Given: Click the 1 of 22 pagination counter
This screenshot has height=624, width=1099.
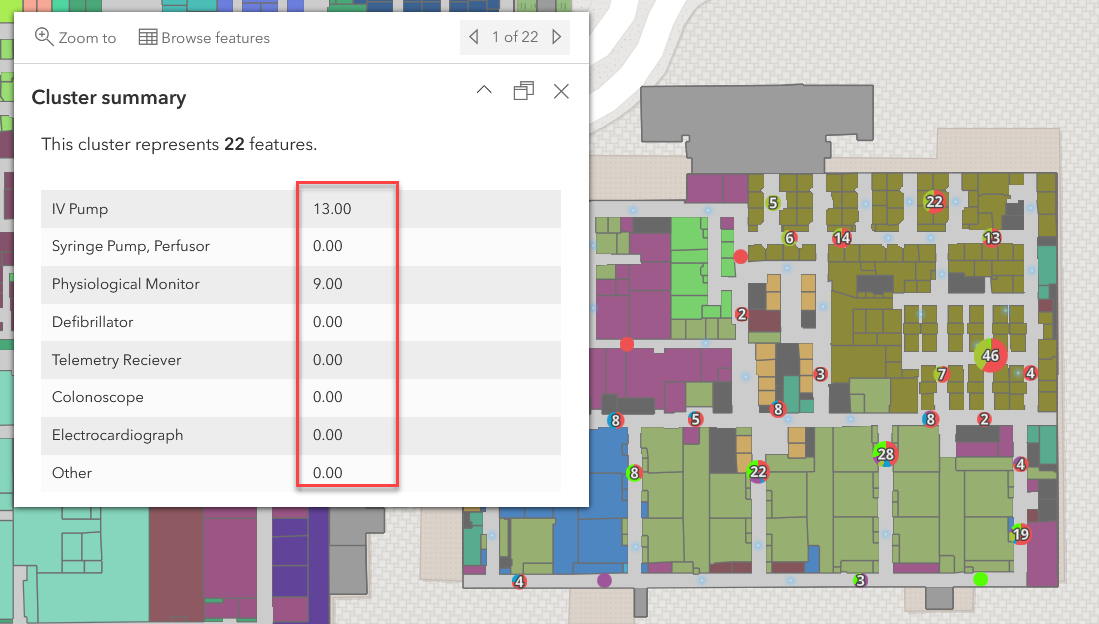Looking at the screenshot, I should tap(514, 36).
